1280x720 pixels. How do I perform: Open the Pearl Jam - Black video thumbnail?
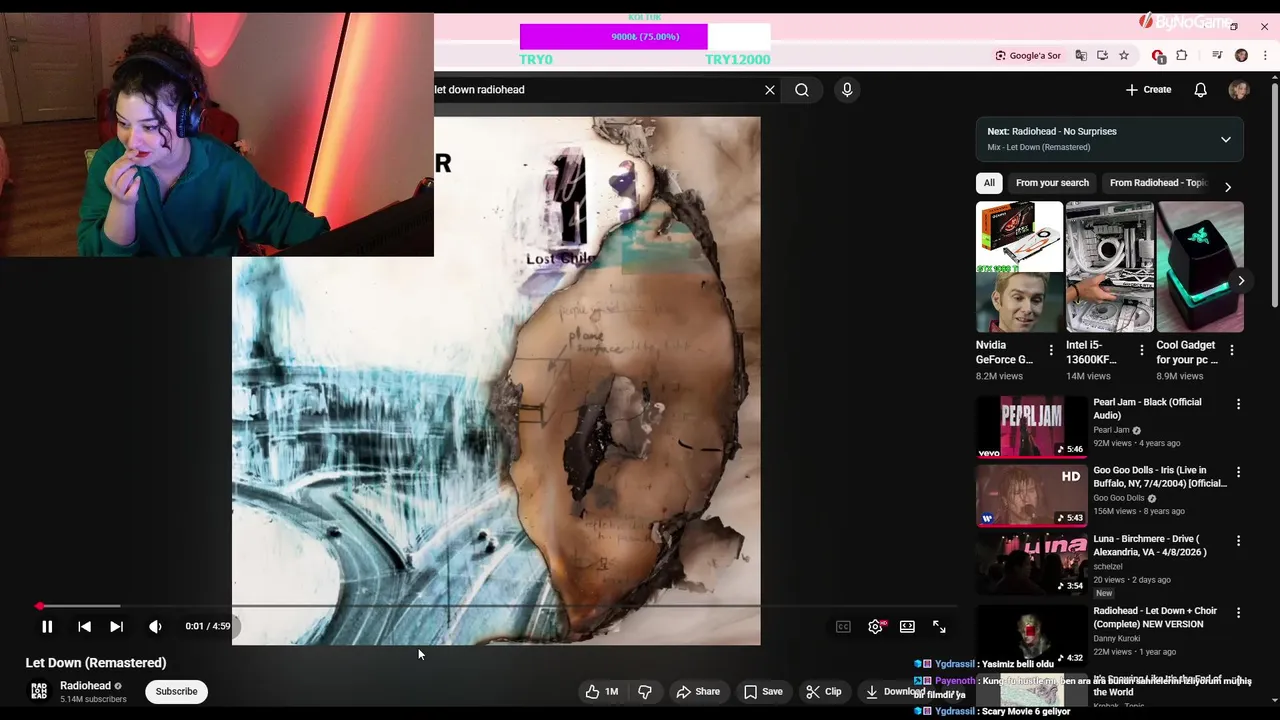click(x=1032, y=427)
